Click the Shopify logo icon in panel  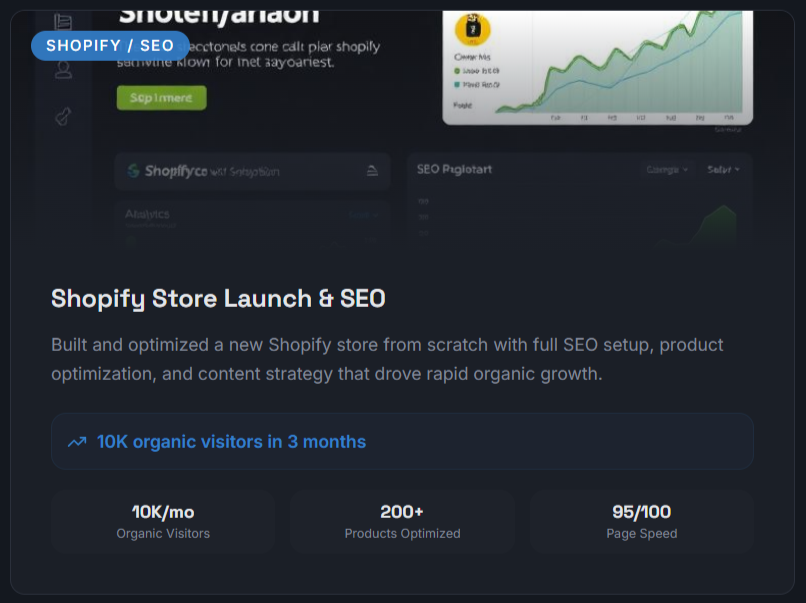133,171
